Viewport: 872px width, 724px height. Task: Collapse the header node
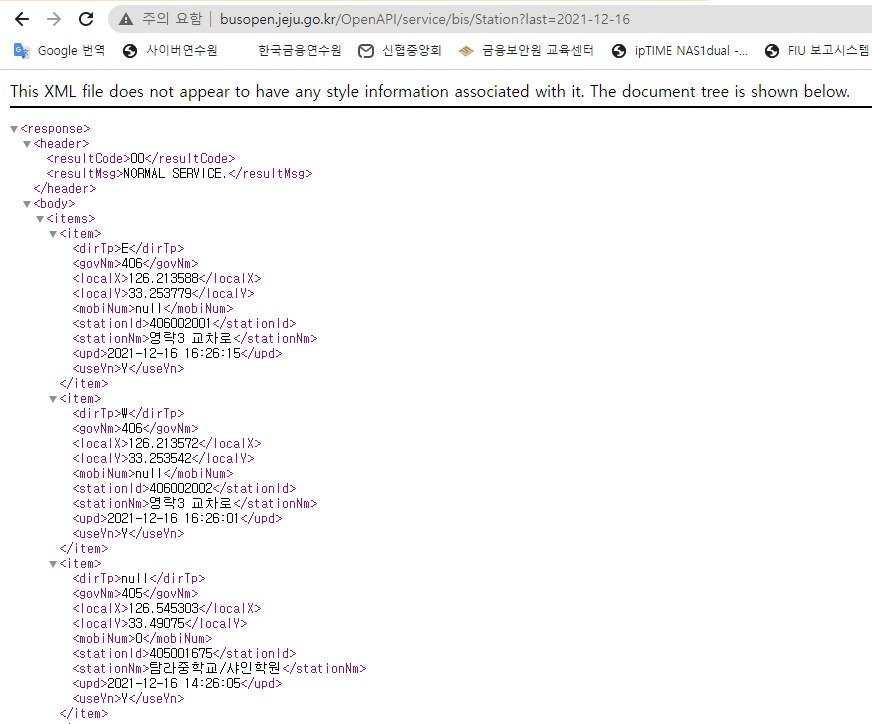(x=27, y=144)
